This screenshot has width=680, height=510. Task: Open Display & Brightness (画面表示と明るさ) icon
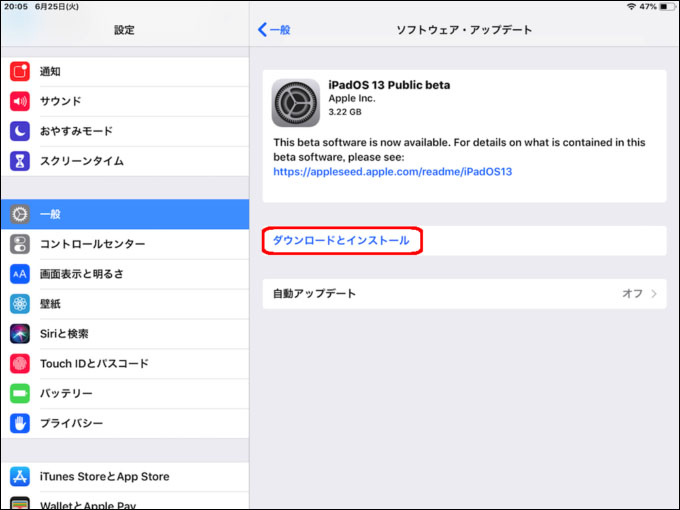21,274
